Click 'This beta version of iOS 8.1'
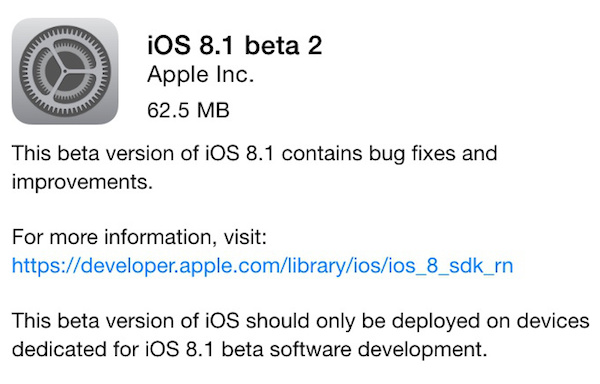 (143, 154)
